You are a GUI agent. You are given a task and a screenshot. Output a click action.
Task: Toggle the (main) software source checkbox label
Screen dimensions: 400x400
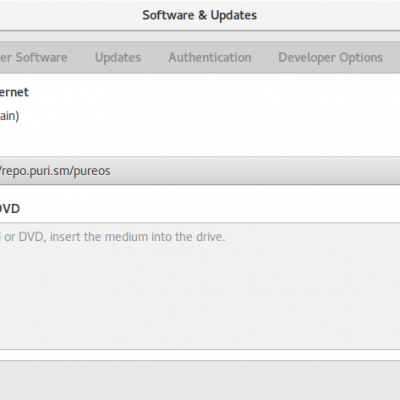(9, 116)
